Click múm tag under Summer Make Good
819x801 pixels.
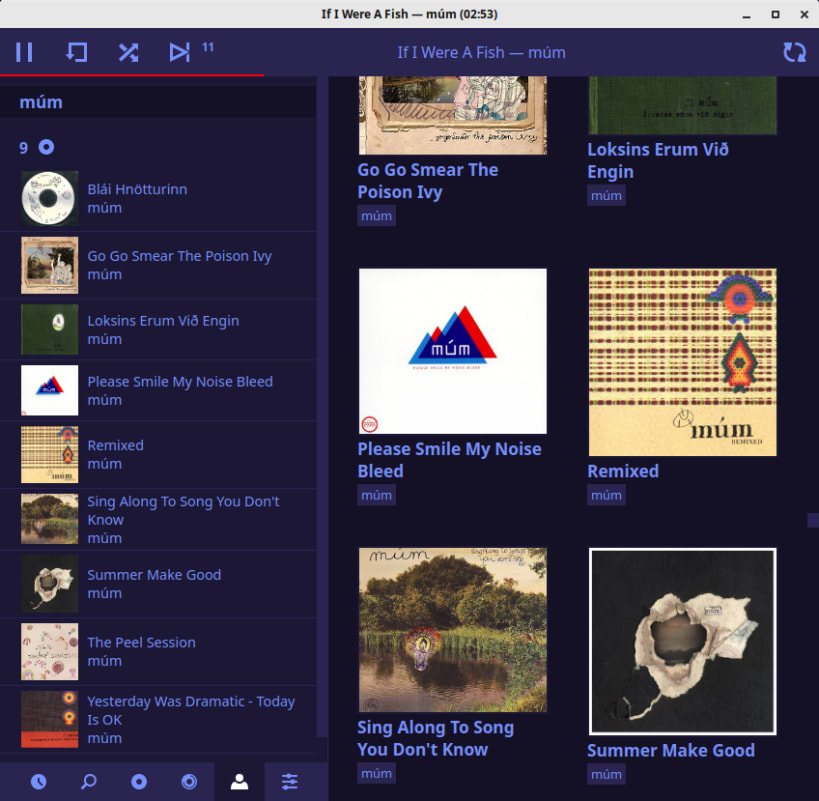(x=606, y=774)
